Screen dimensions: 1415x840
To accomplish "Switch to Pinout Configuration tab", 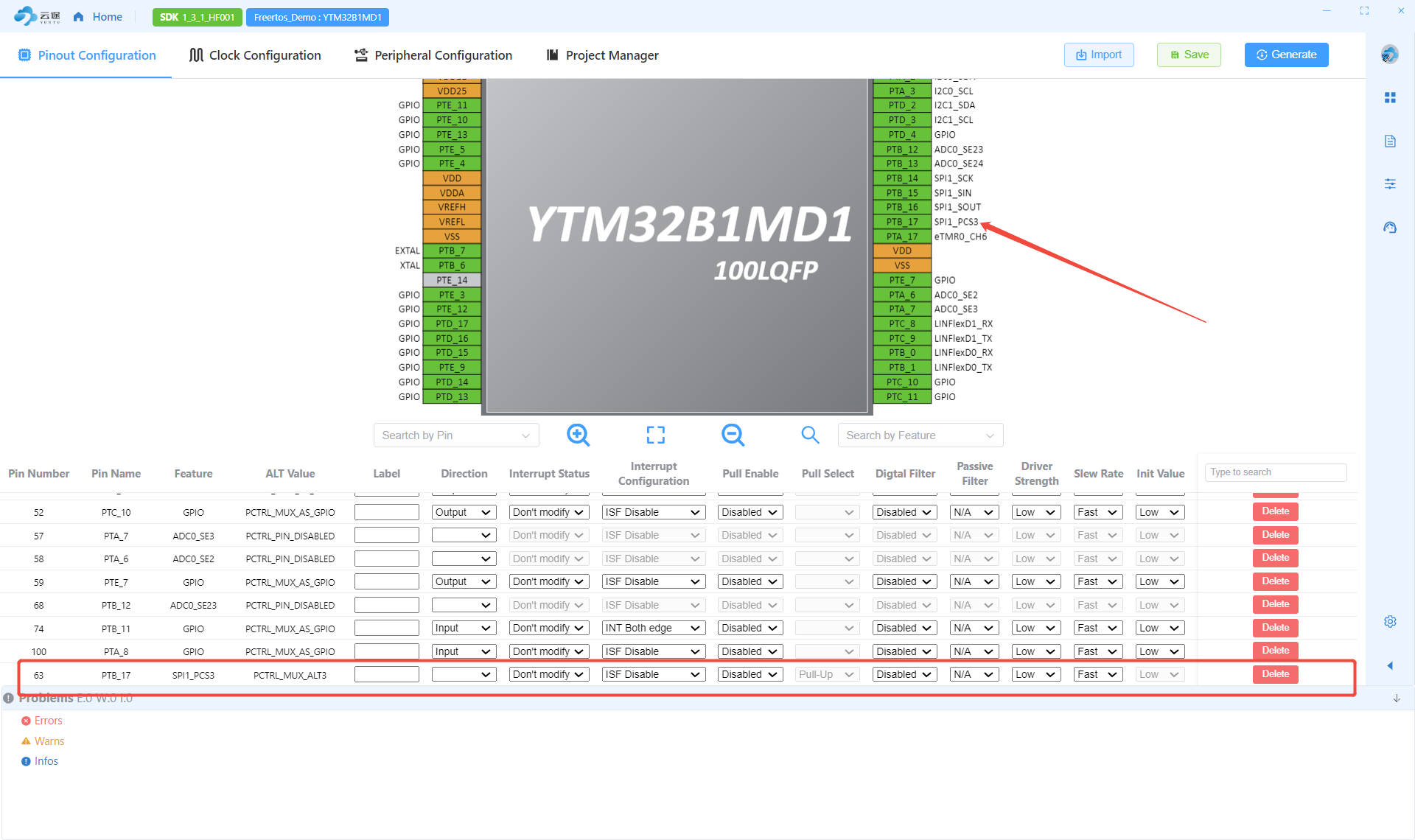I will point(86,55).
